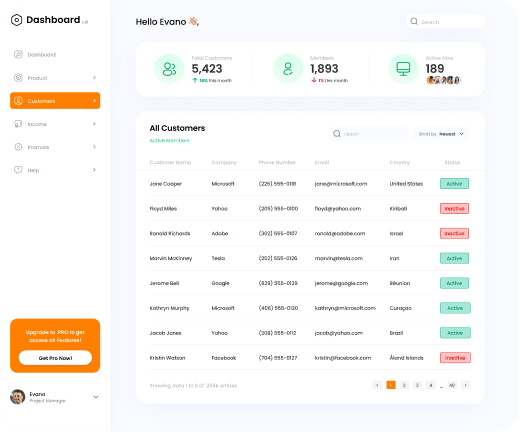Screen dimensions: 520x432
Task: Click the jane@microsoft.com email cell
Action: coord(341,184)
